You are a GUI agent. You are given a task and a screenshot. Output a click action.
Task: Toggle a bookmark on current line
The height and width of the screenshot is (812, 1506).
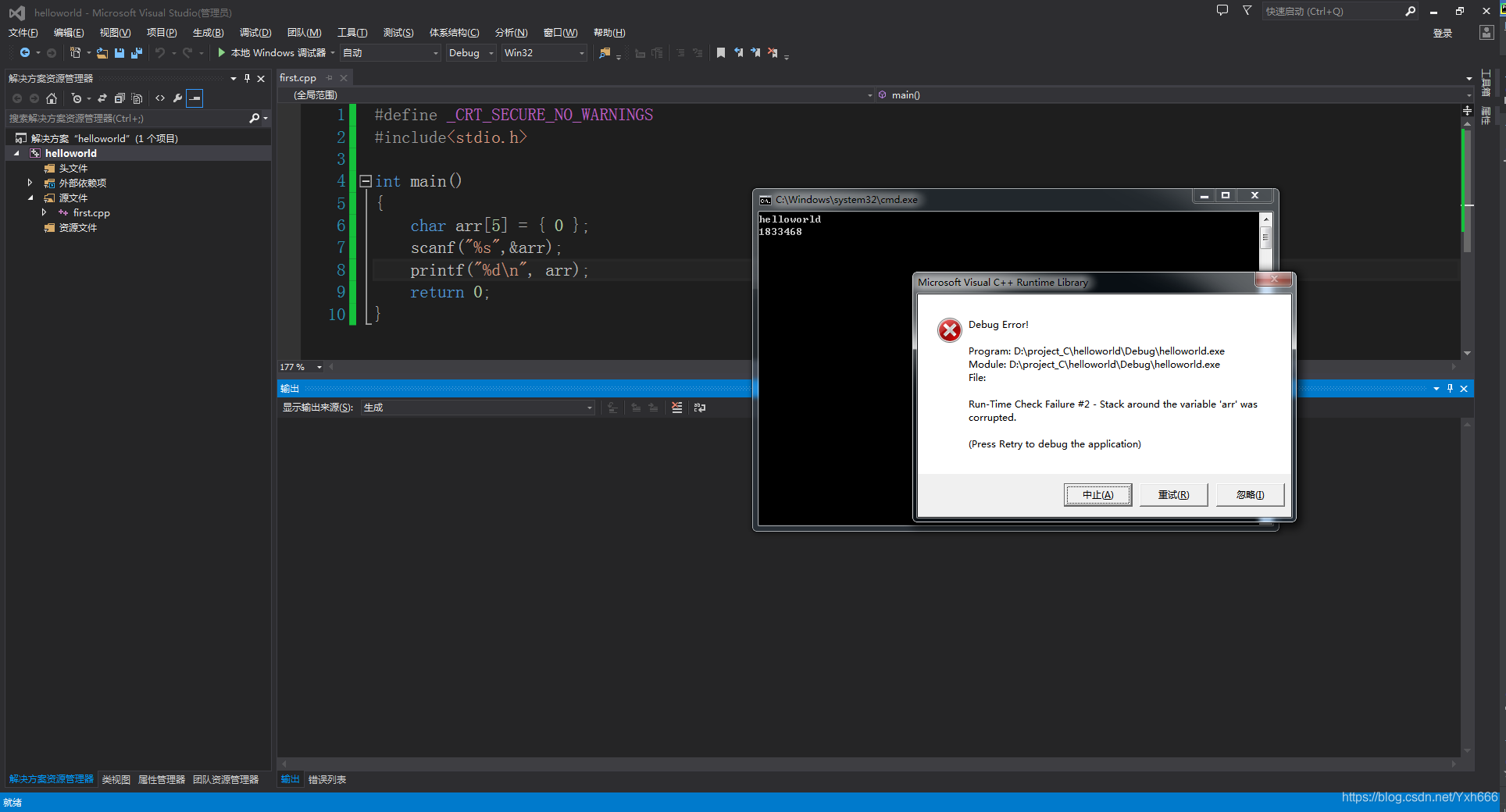(x=721, y=53)
